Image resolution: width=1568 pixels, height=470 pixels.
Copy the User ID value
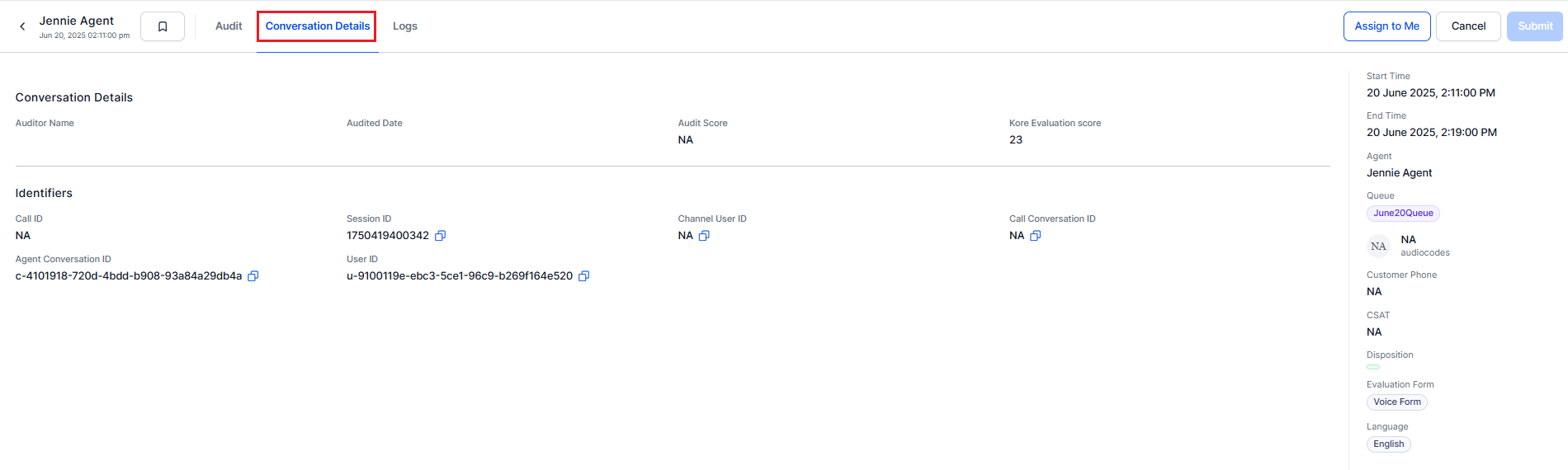coord(584,276)
